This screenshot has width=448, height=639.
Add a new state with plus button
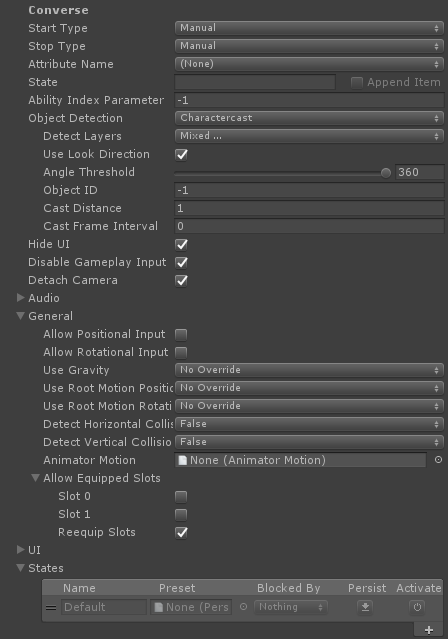[x=428, y=630]
